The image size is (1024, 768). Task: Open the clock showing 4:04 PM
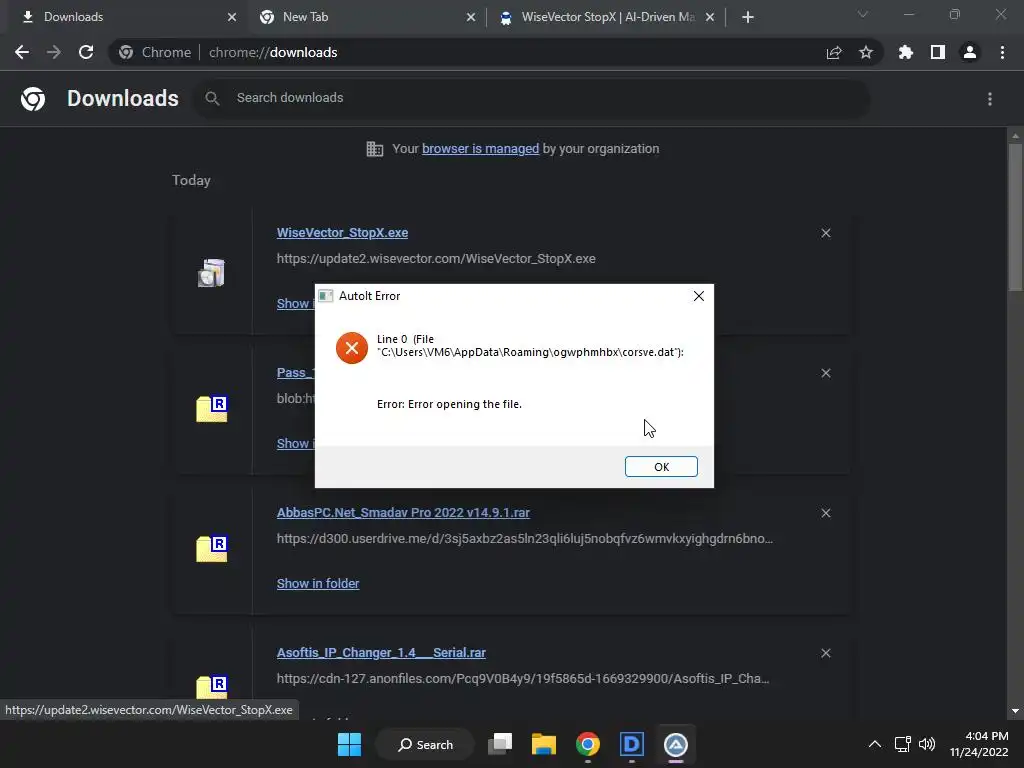pyautogui.click(x=979, y=744)
